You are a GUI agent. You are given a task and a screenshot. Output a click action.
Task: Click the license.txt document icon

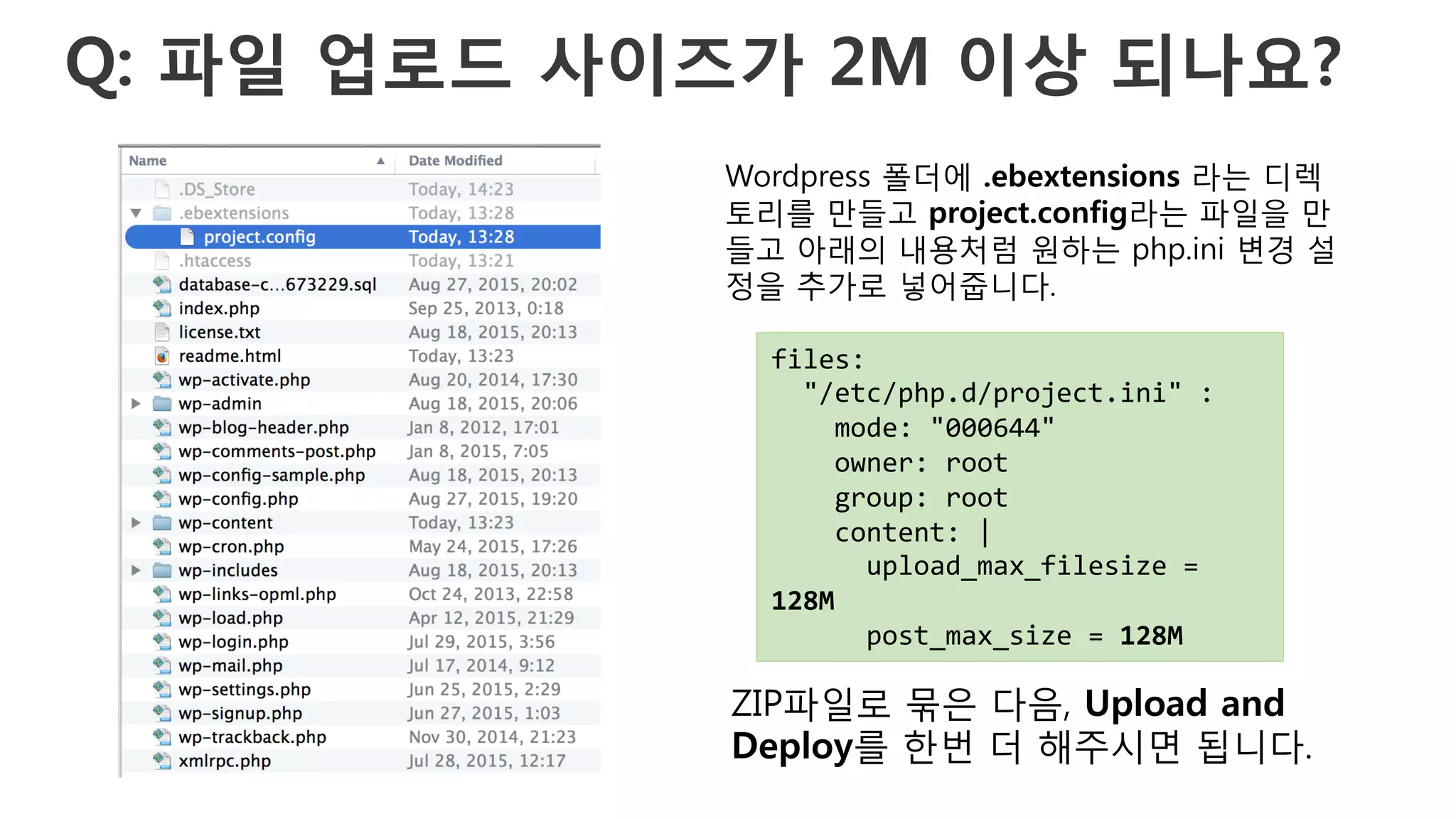coord(162,332)
